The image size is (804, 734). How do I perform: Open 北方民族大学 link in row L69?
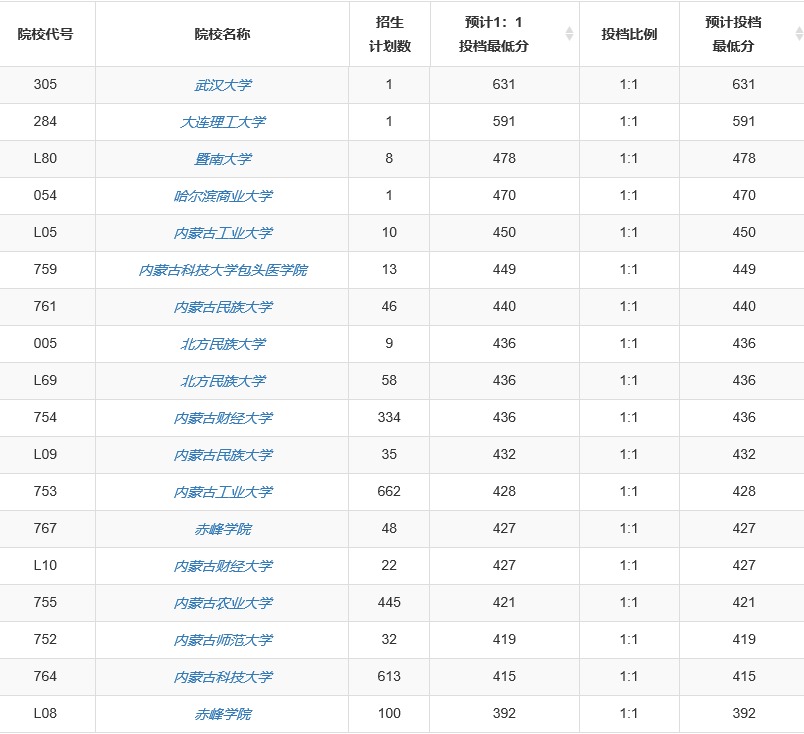click(222, 381)
